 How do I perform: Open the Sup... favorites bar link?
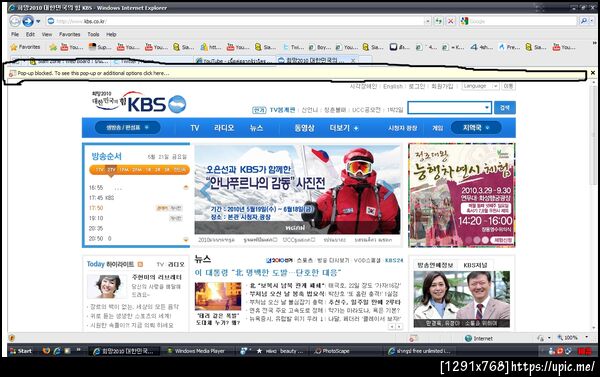99,47
